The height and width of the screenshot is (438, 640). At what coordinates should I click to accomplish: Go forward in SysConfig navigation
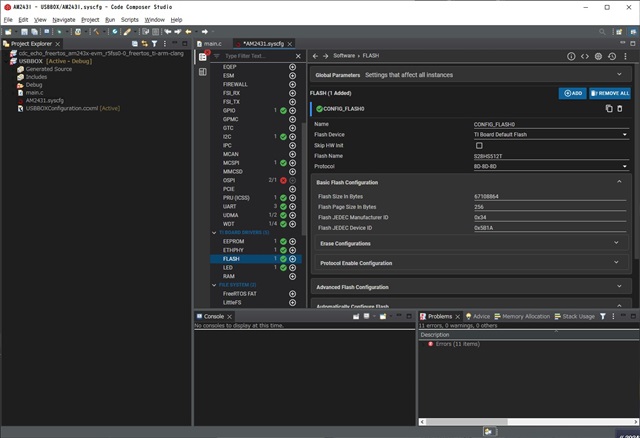(x=325, y=56)
